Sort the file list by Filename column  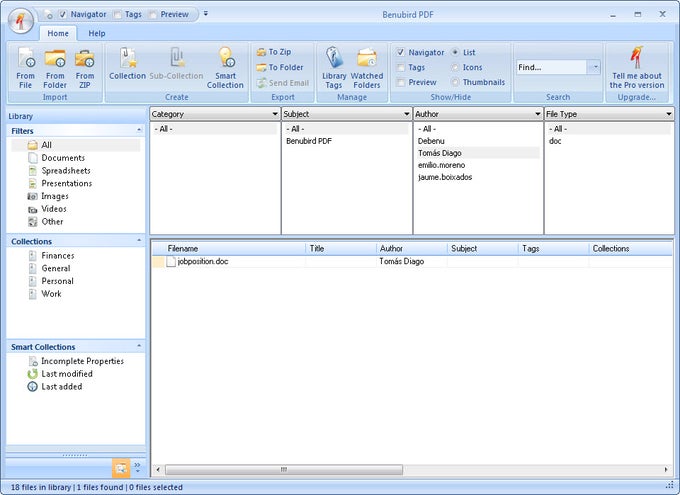point(229,249)
